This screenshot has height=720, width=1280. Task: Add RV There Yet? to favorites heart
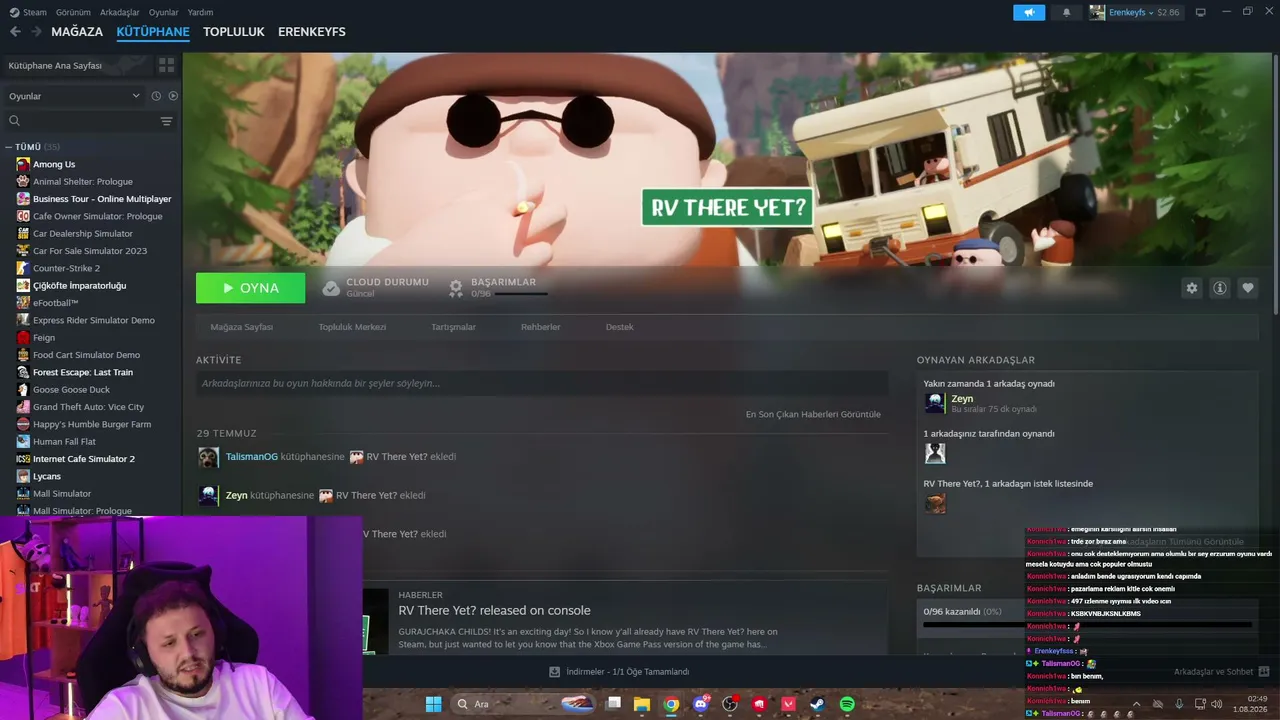[x=1248, y=288]
